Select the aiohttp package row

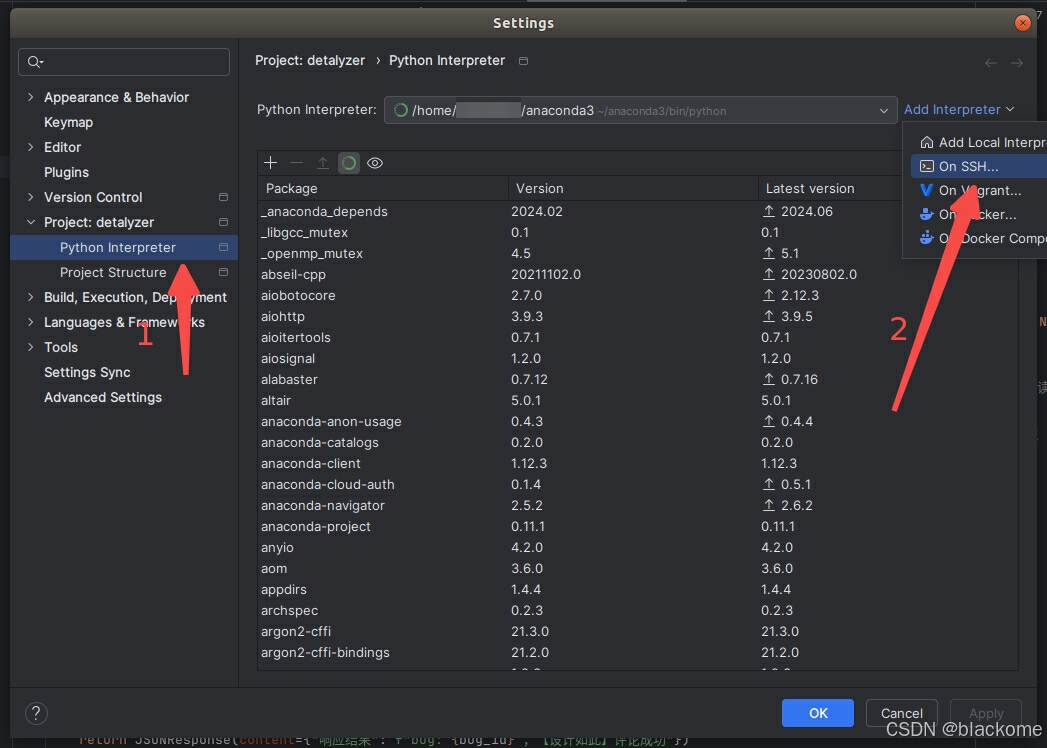[638, 317]
